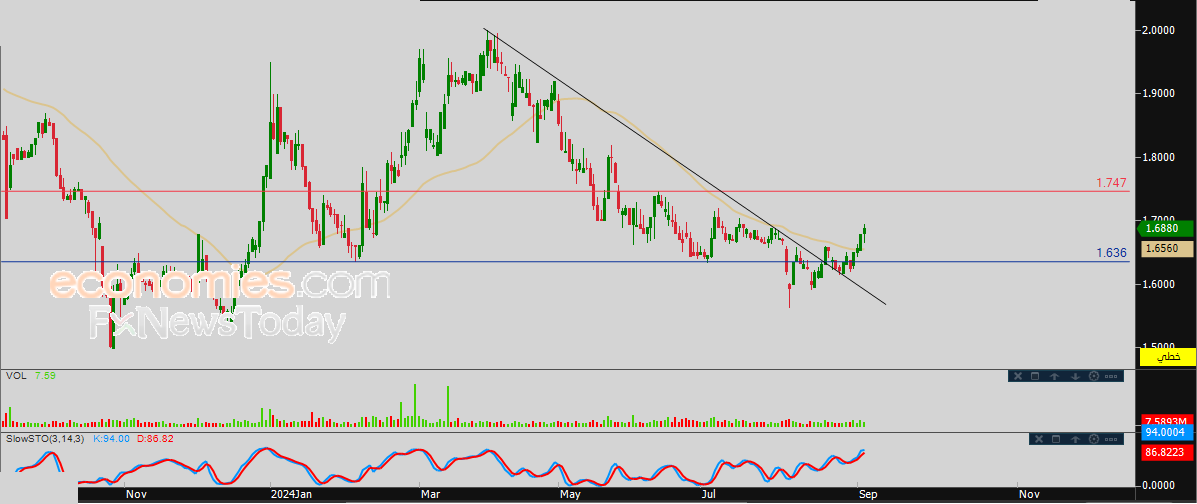This screenshot has width=1197, height=504.
Task: Open VOL indicator settings gear
Action: pos(1093,376)
